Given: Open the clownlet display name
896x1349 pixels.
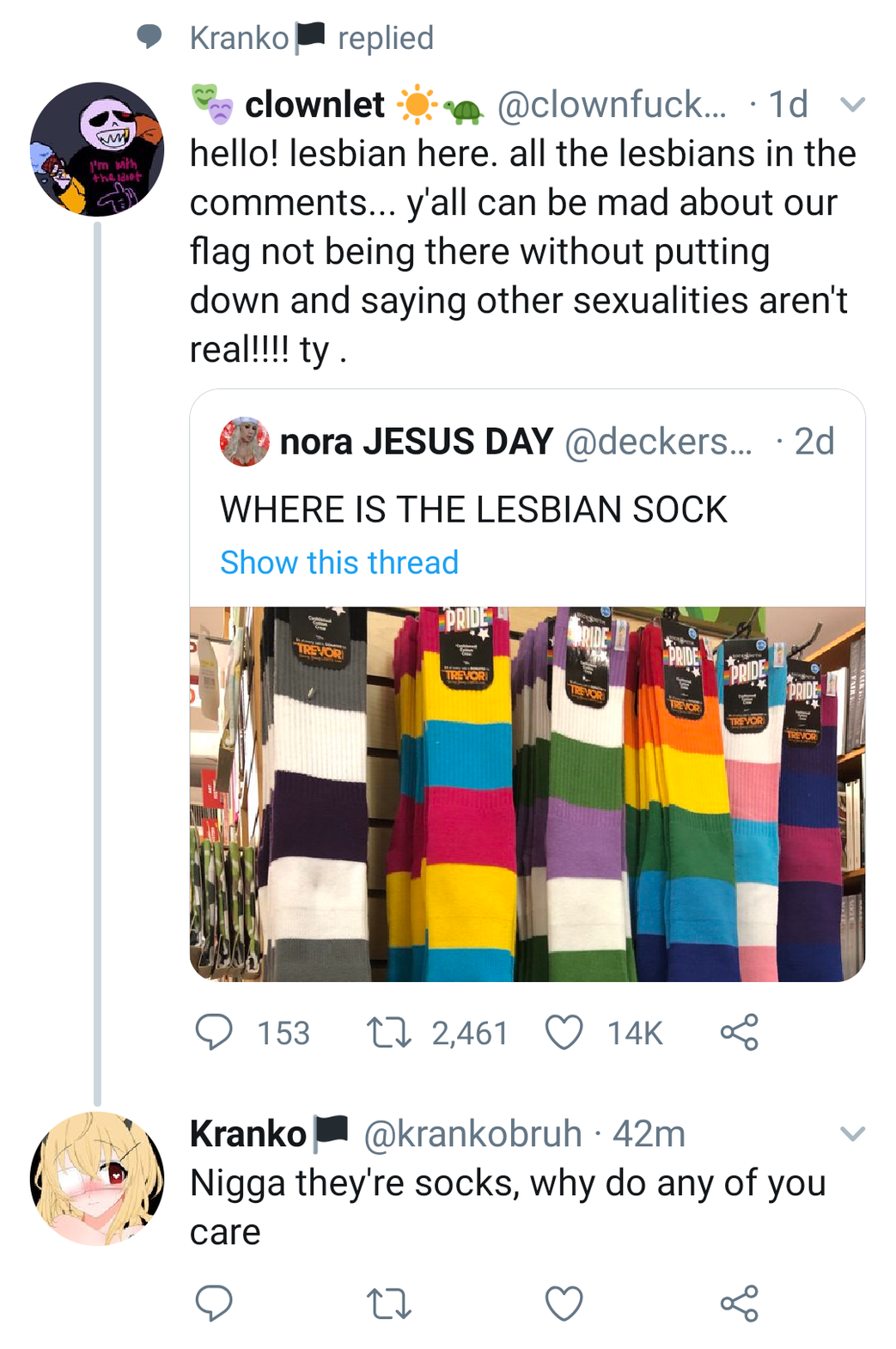Looking at the screenshot, I should coord(314,105).
